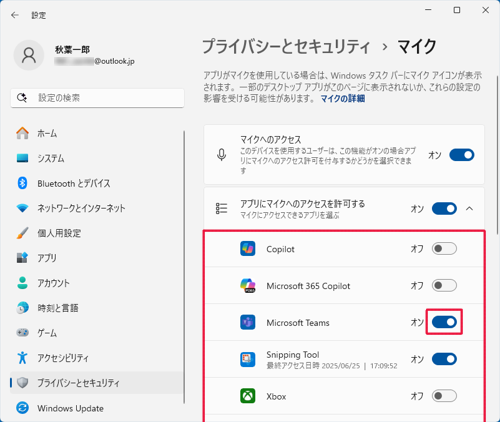Turn off the microphone access toggle
The width and height of the screenshot is (500, 422).
tap(462, 155)
